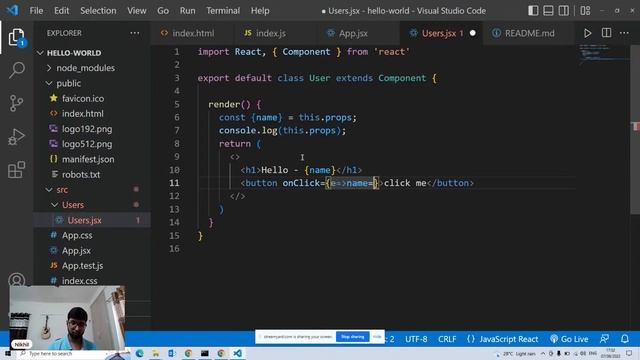Open the Go menu
Viewport: 640px width, 360px height.
(163, 11)
